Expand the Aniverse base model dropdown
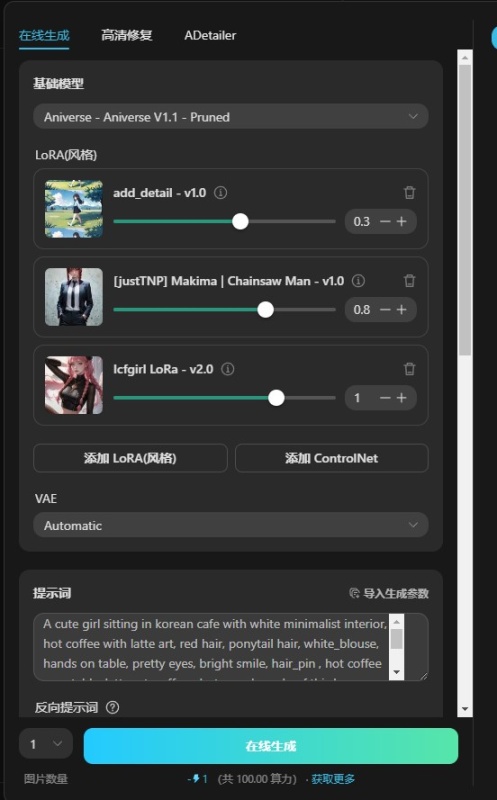The image size is (497, 800). pos(231,117)
